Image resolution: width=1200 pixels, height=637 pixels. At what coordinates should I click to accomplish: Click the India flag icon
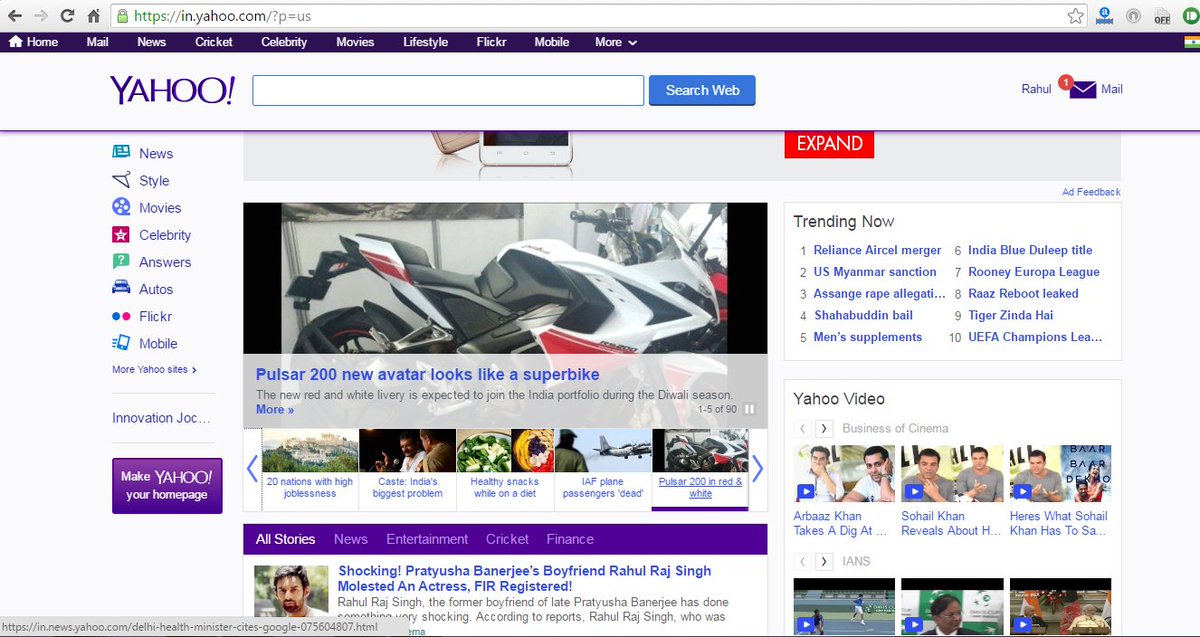[x=1191, y=42]
